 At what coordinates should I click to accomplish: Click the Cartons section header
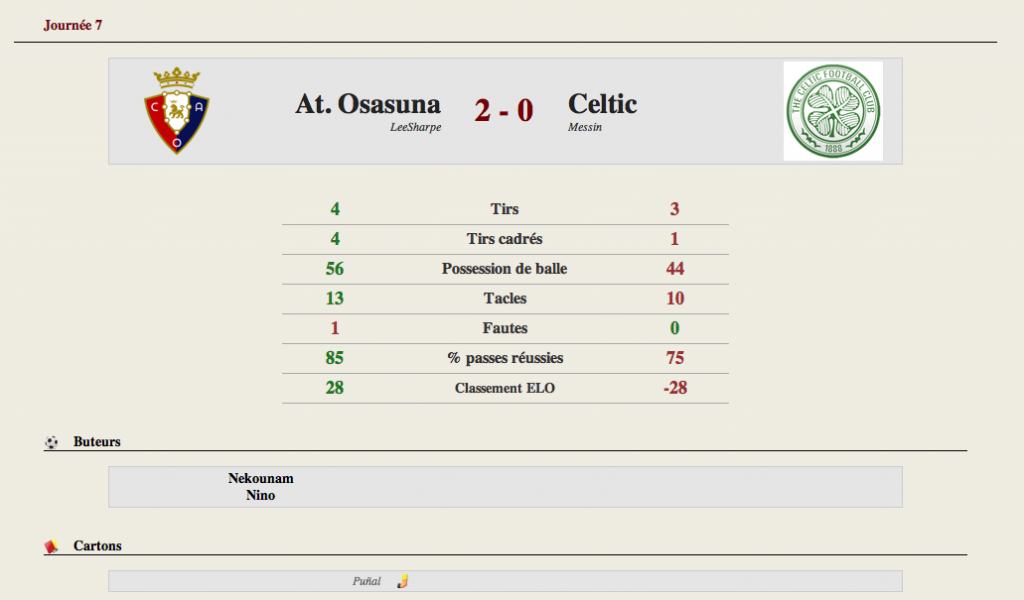click(97, 546)
